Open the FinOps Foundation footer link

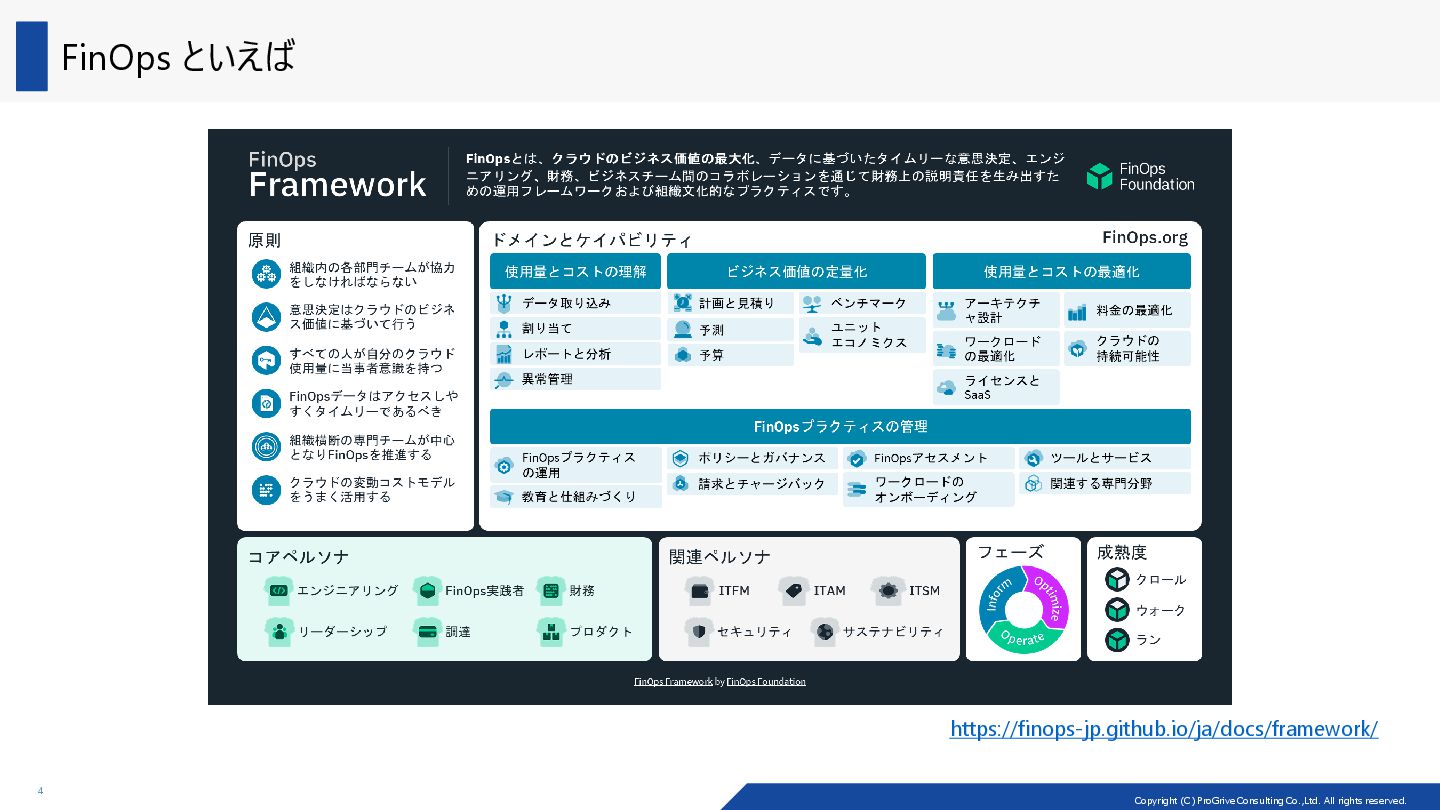pos(766,681)
